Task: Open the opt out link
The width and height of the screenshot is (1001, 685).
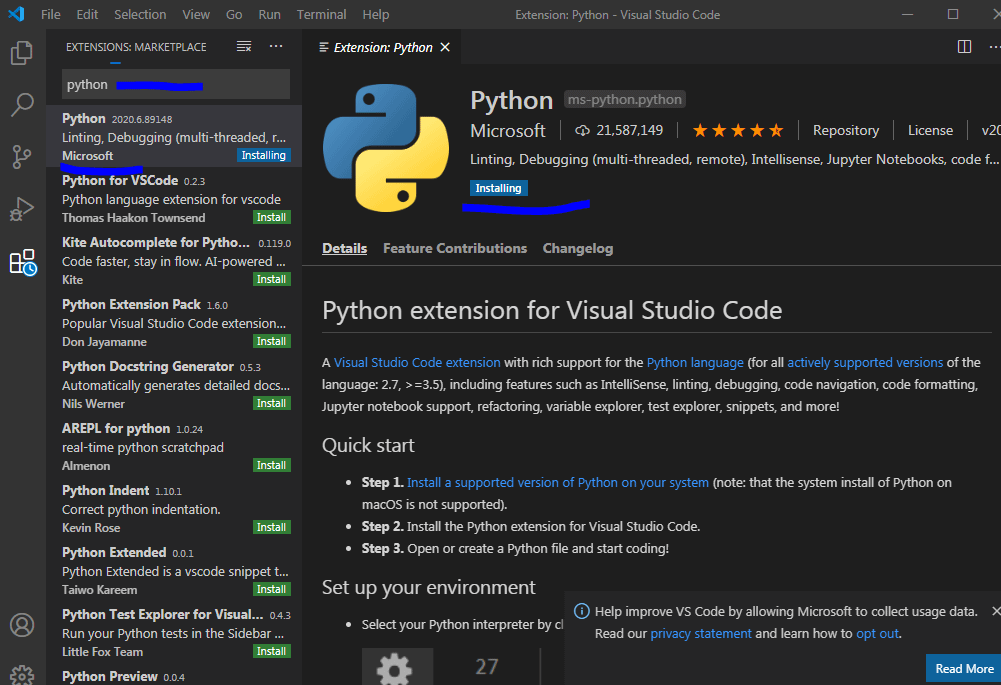Action: tap(877, 633)
